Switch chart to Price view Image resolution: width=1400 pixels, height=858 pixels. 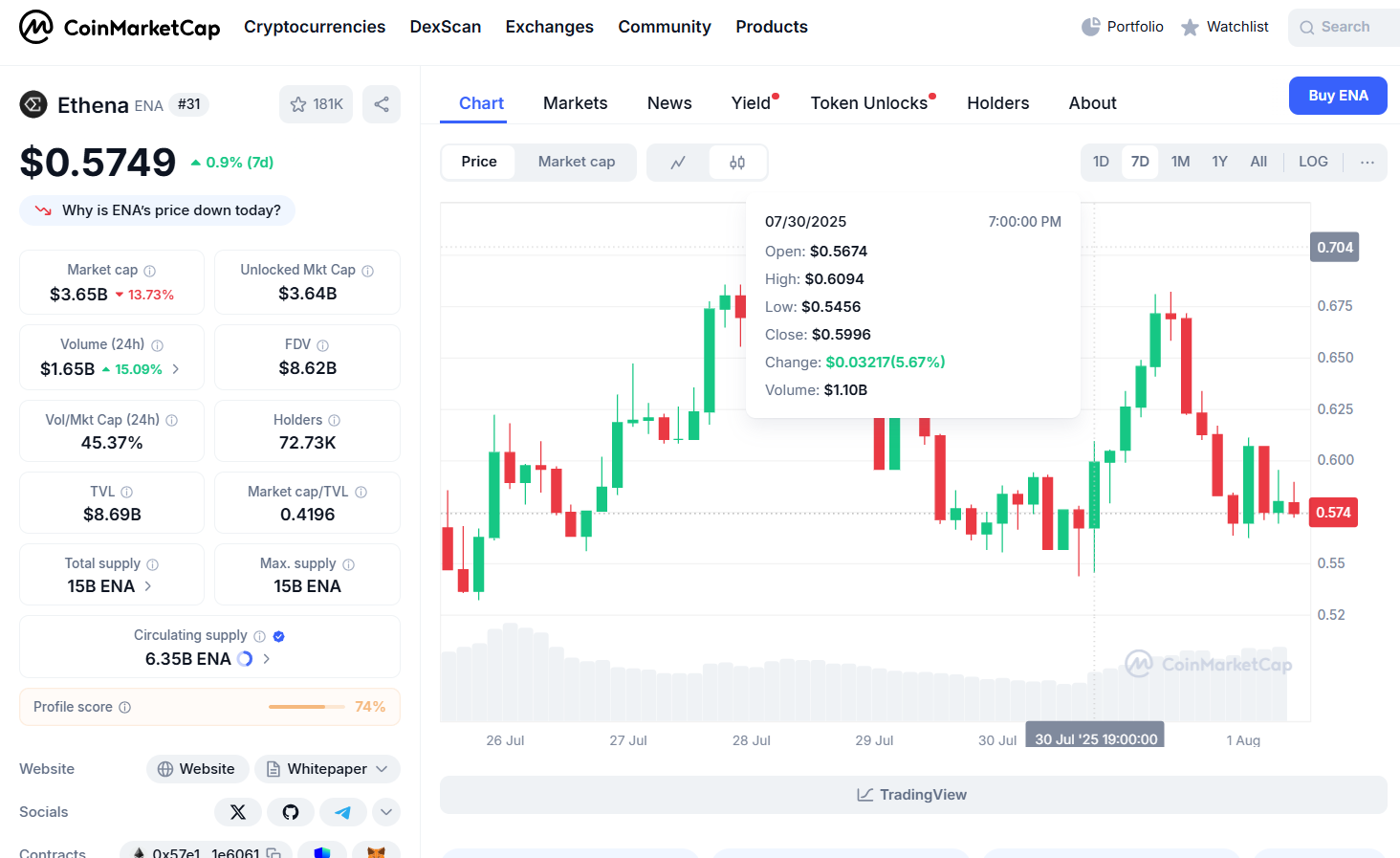pos(479,162)
